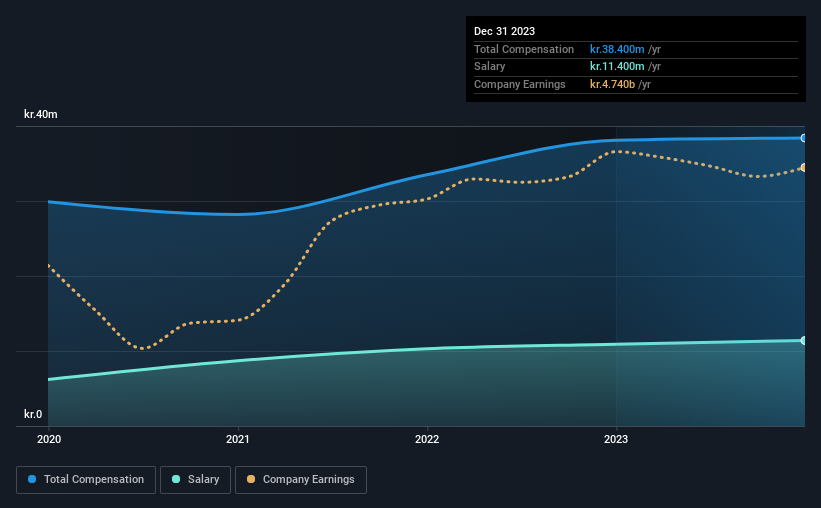Click the kr.0 y-axis label
This screenshot has height=508, width=821.
tap(33, 414)
